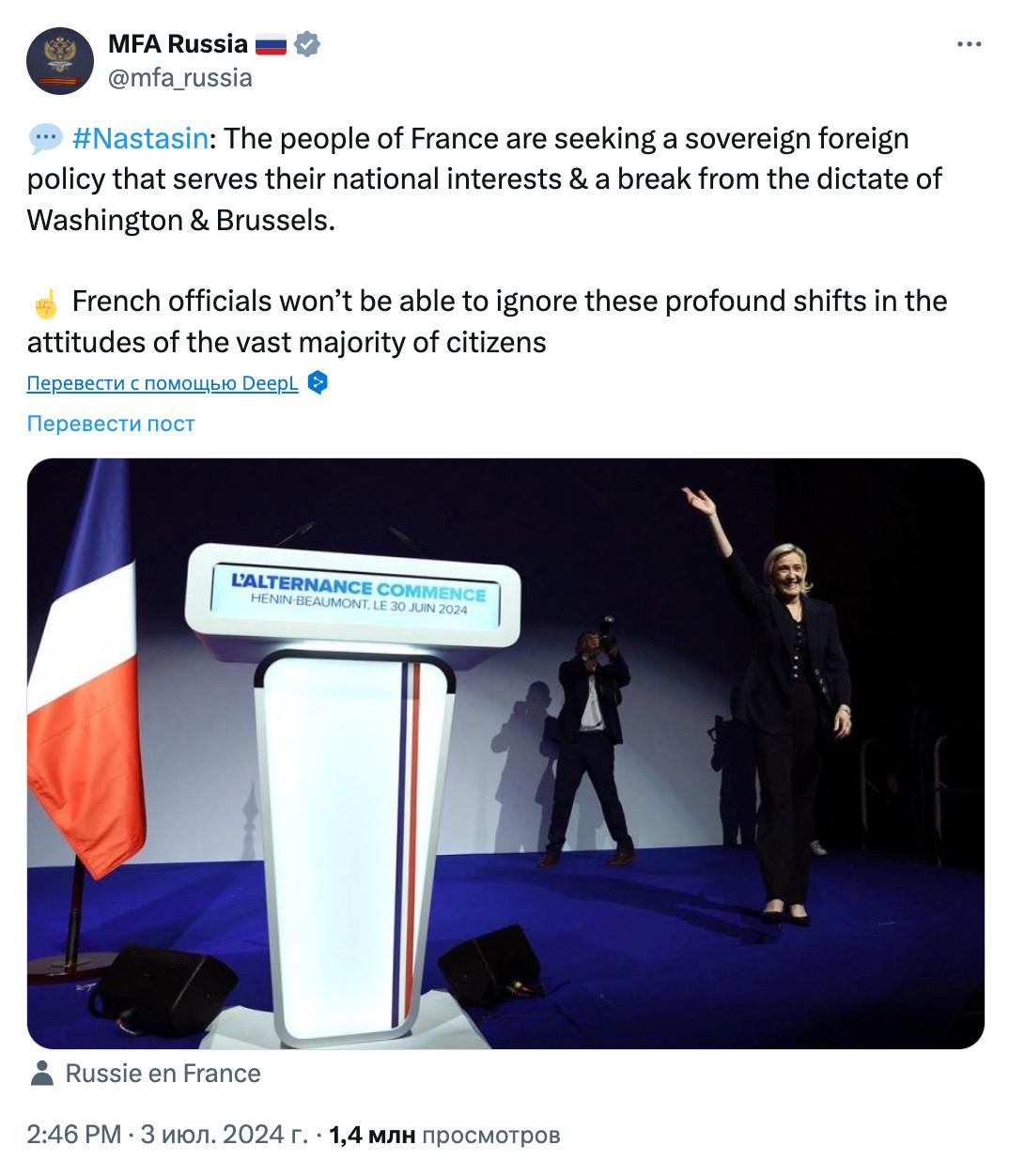Click the 'Перевести пост' link
The image size is (1009, 1176).
pos(111,424)
